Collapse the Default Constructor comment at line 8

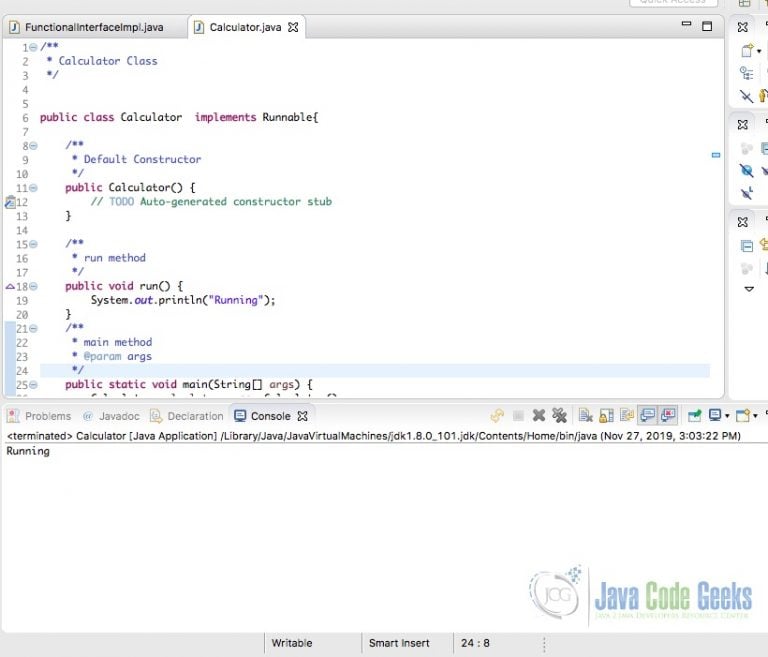[33, 146]
